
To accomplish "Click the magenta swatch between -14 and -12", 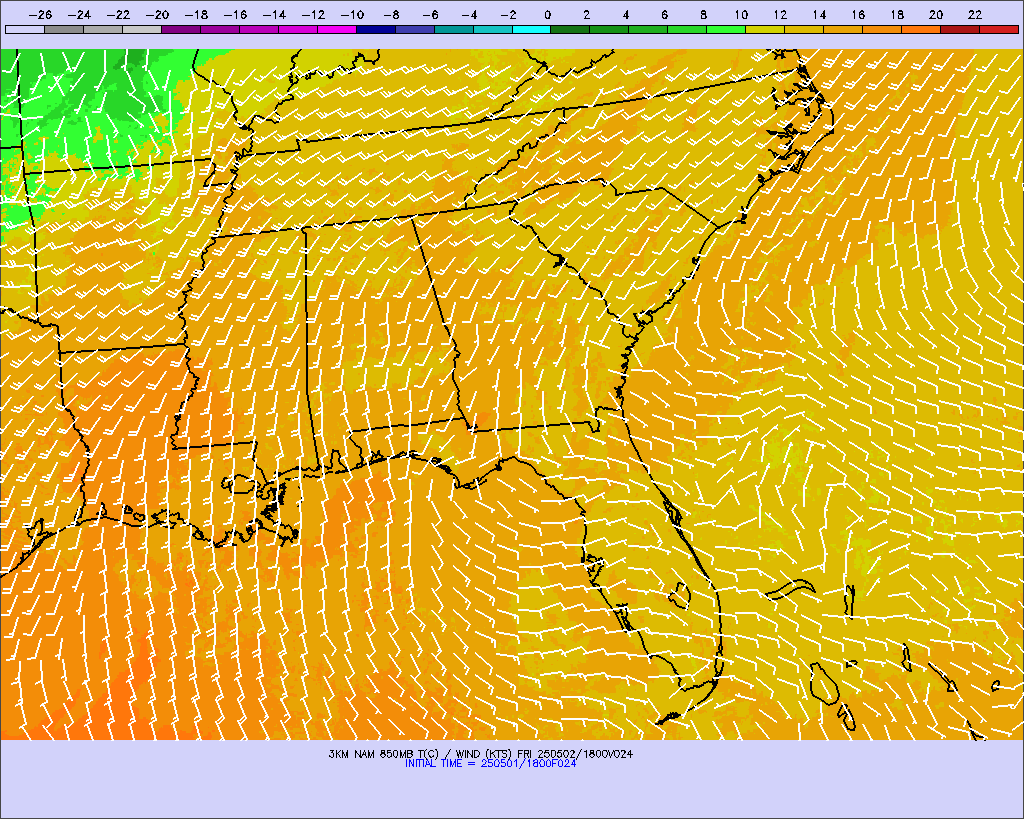I will pyautogui.click(x=298, y=29).
